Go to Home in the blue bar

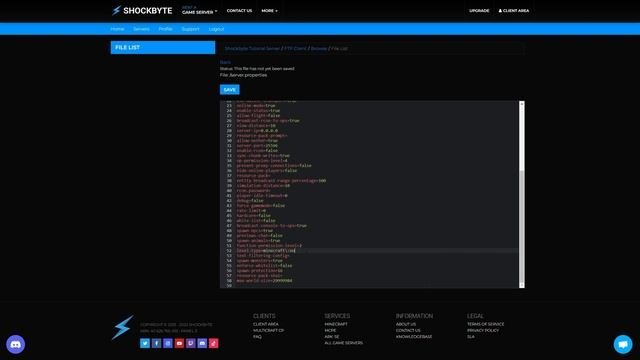(x=117, y=29)
